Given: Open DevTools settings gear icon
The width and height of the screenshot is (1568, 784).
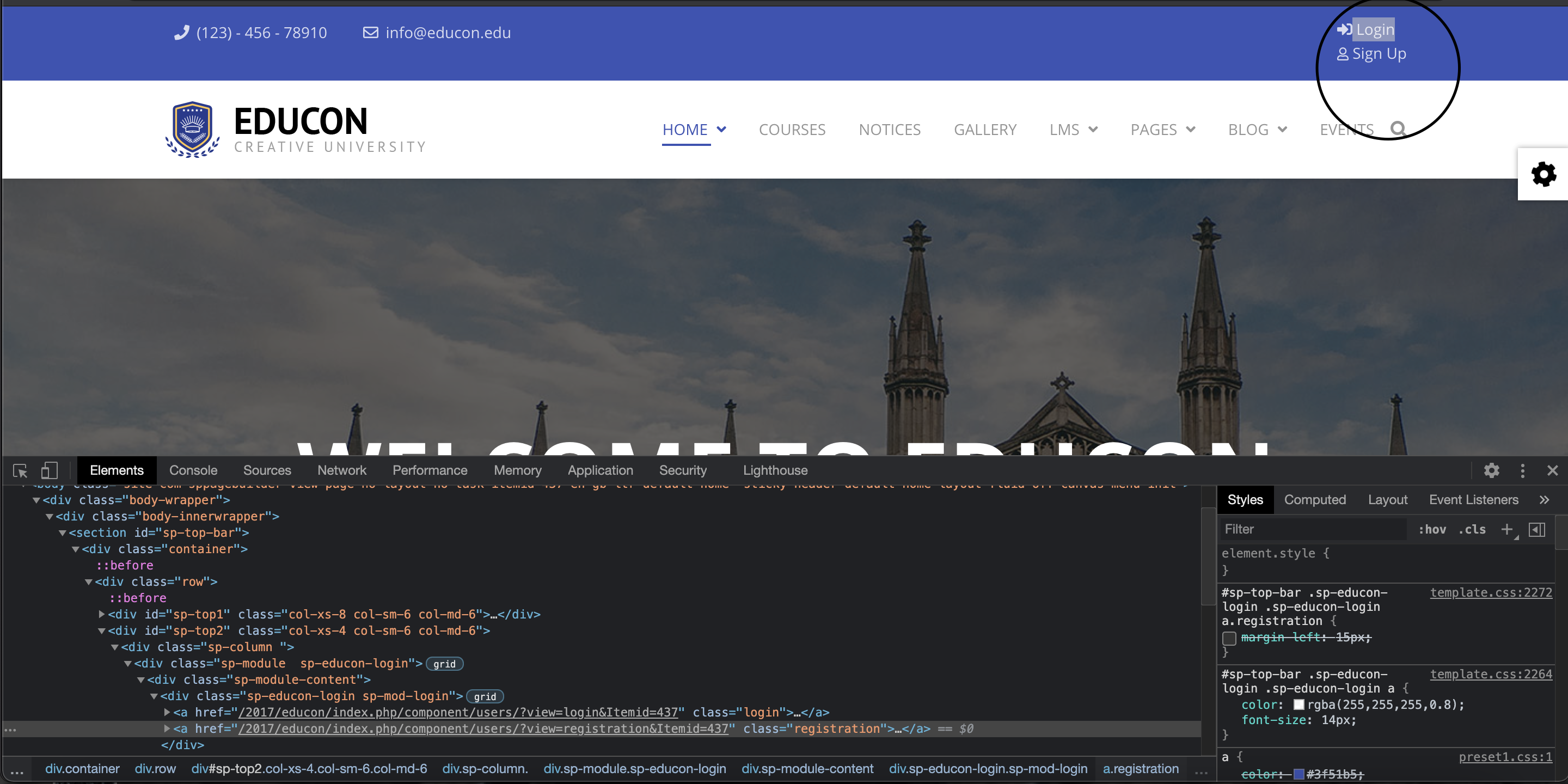Looking at the screenshot, I should 1491,470.
